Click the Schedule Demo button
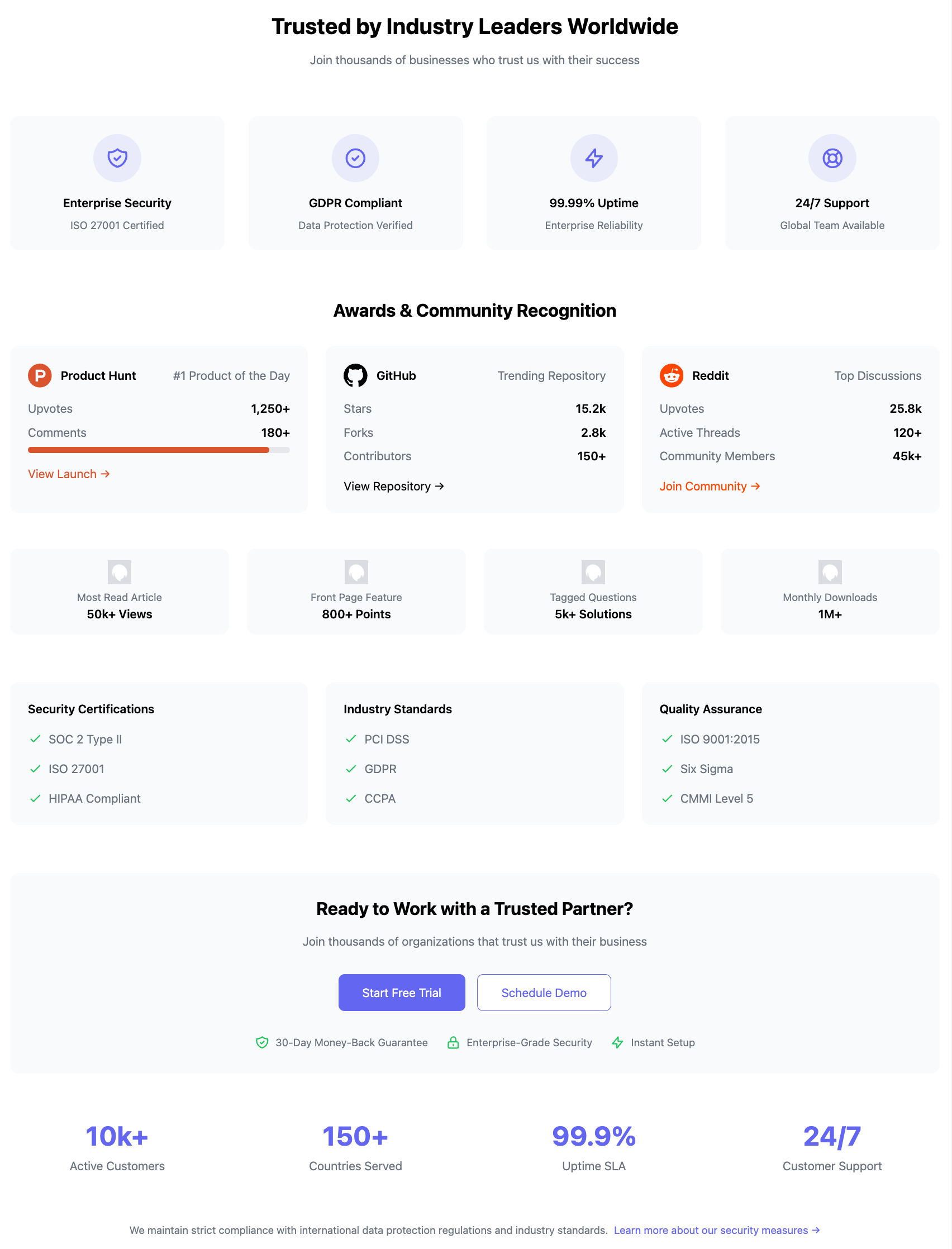The image size is (952, 1249). [544, 993]
